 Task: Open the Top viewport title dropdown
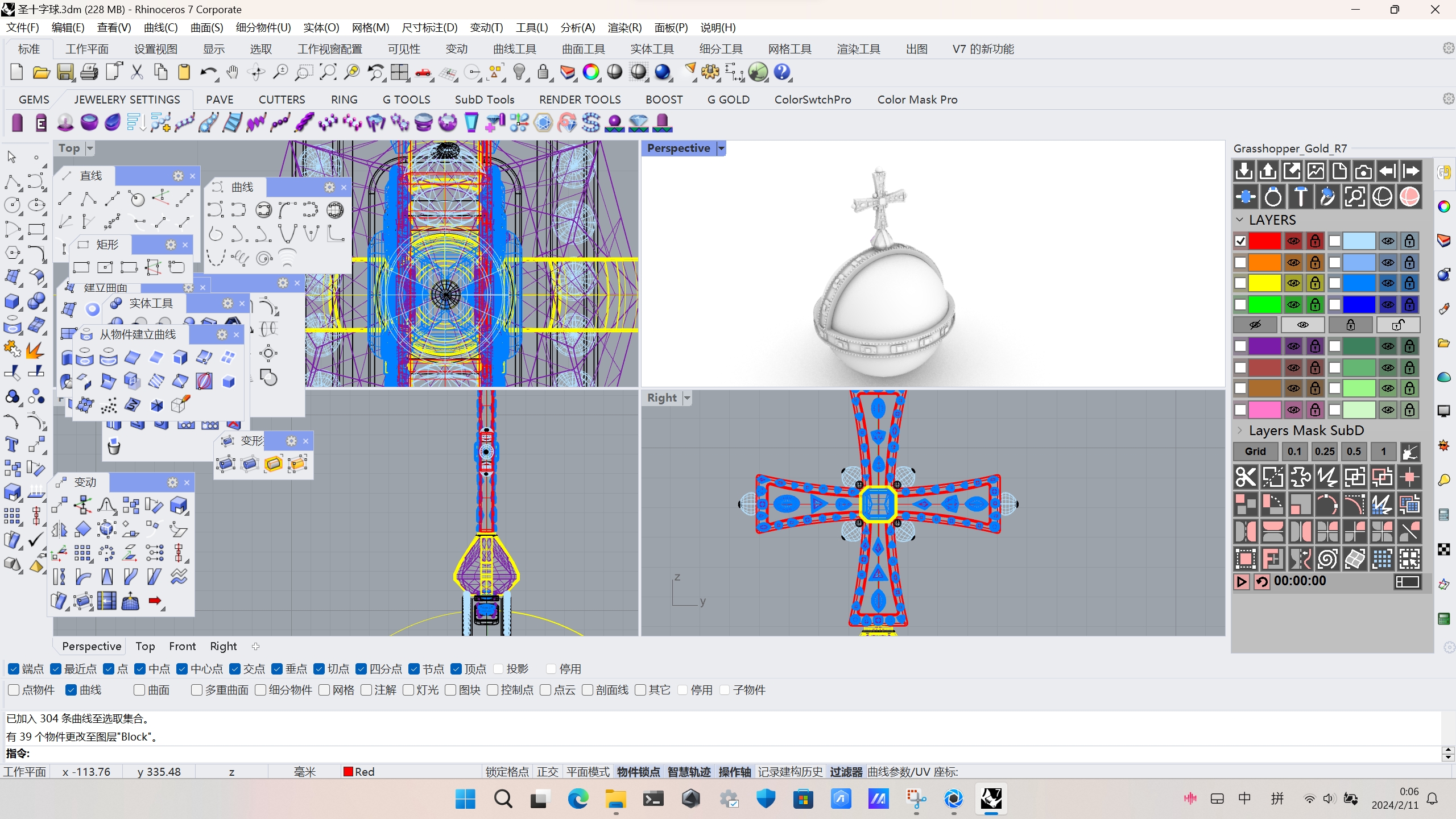(90, 148)
